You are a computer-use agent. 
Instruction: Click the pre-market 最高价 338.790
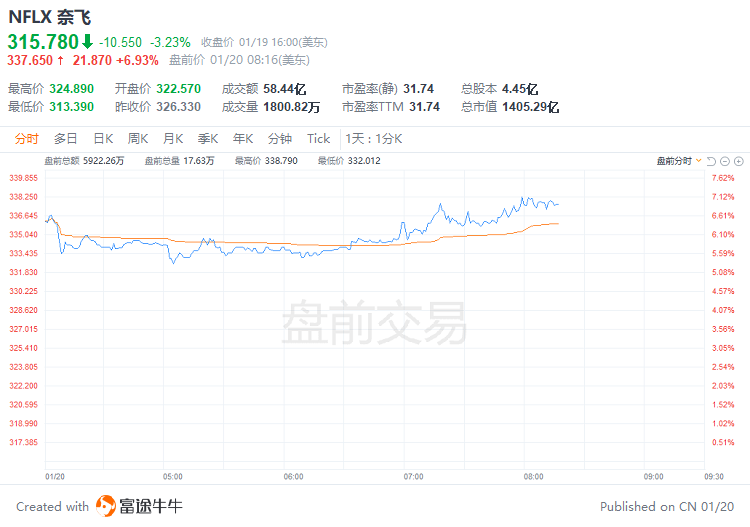click(x=281, y=161)
